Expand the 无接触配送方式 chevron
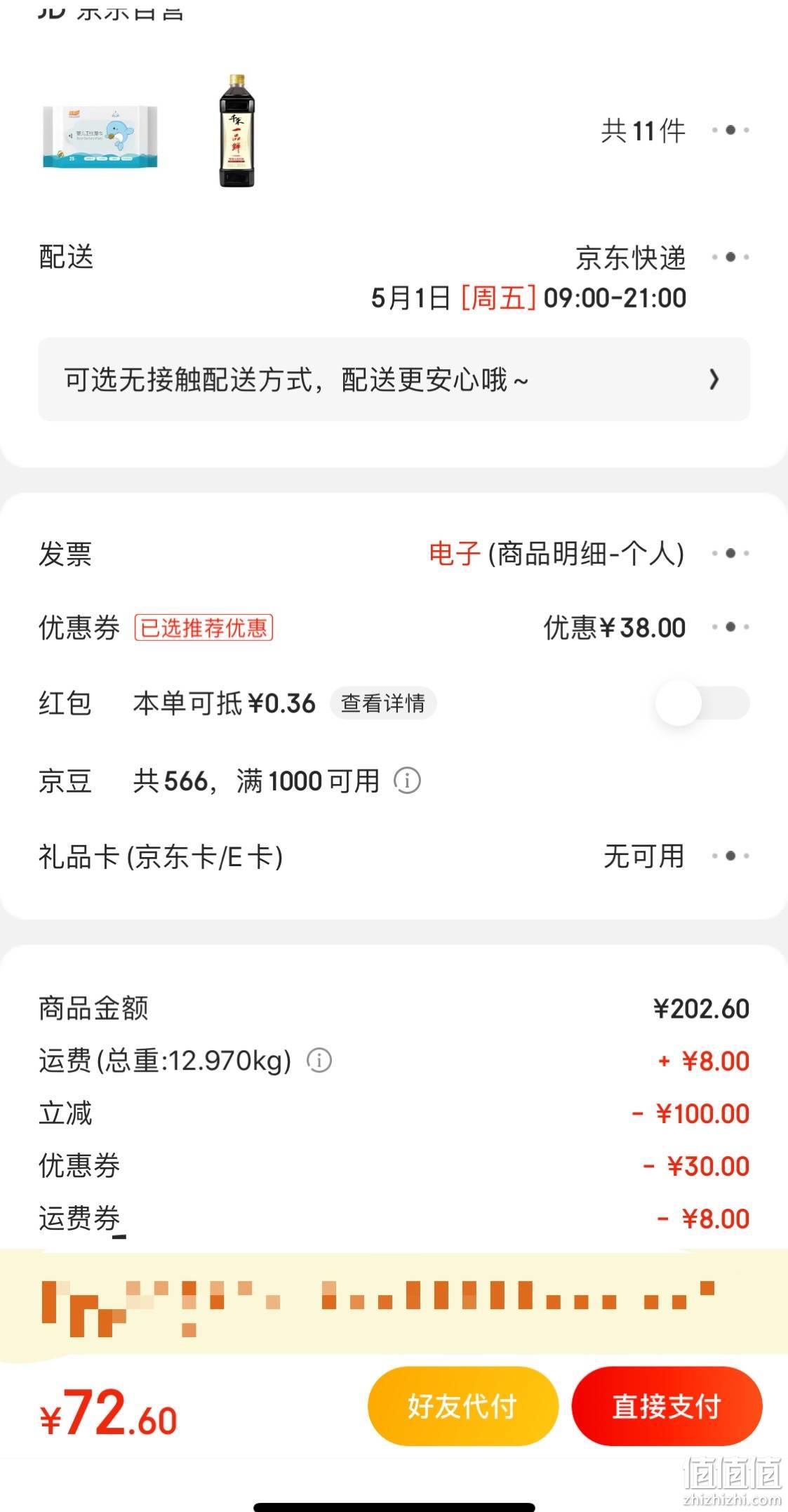788x1512 pixels. click(x=714, y=379)
